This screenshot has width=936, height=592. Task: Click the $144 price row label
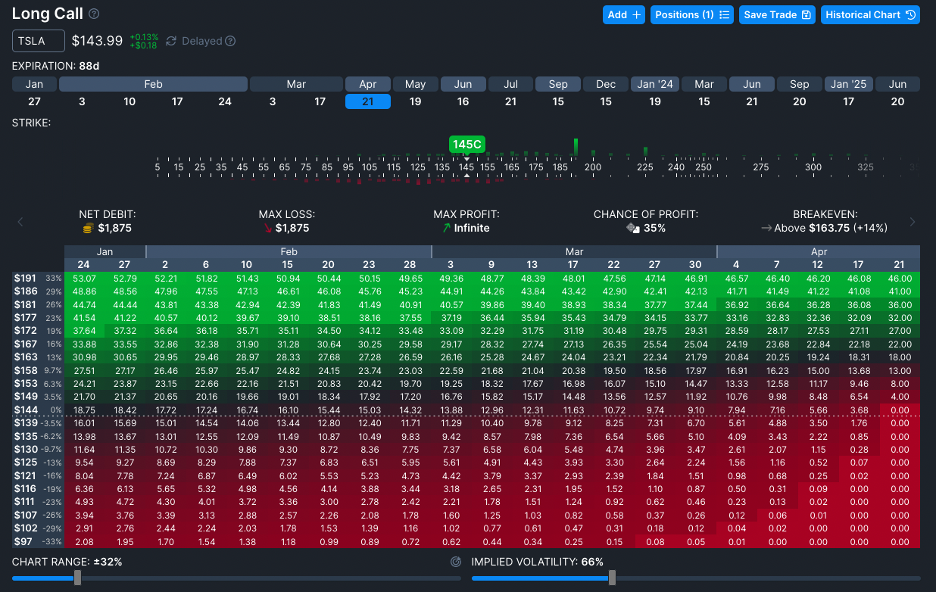tap(26, 410)
